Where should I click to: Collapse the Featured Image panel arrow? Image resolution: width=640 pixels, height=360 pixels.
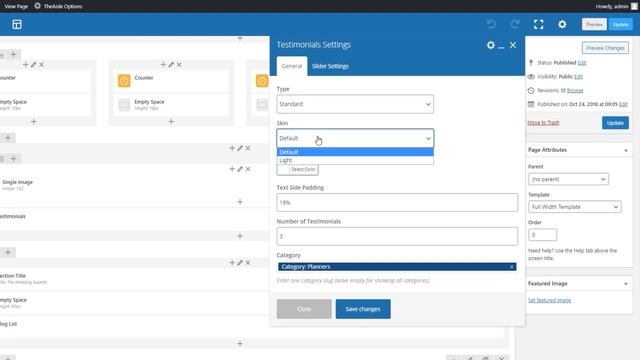coord(626,284)
